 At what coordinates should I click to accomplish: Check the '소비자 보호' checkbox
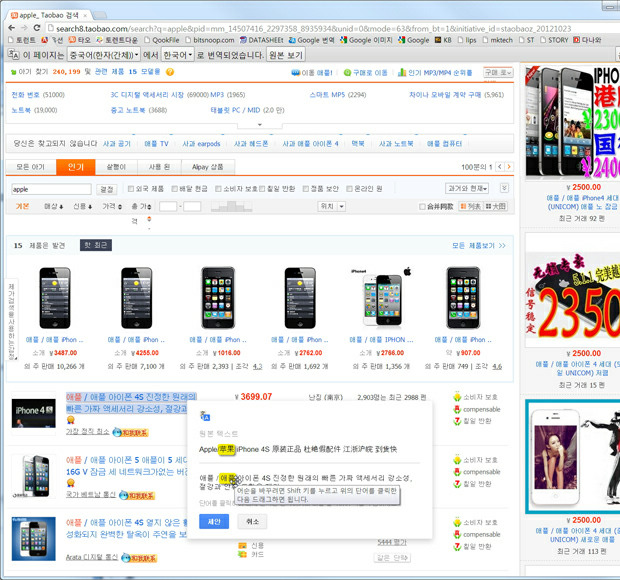pos(218,189)
